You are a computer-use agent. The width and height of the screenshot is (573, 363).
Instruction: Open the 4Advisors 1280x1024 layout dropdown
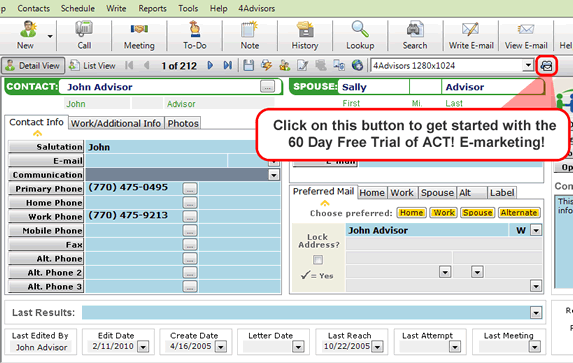[527, 66]
